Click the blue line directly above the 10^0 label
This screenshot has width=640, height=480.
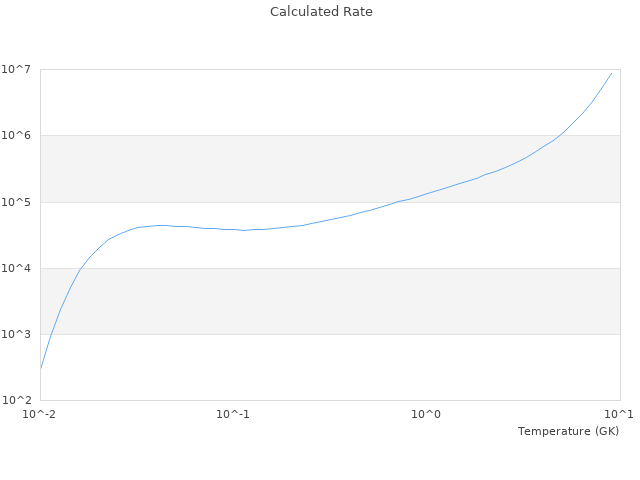(426, 193)
